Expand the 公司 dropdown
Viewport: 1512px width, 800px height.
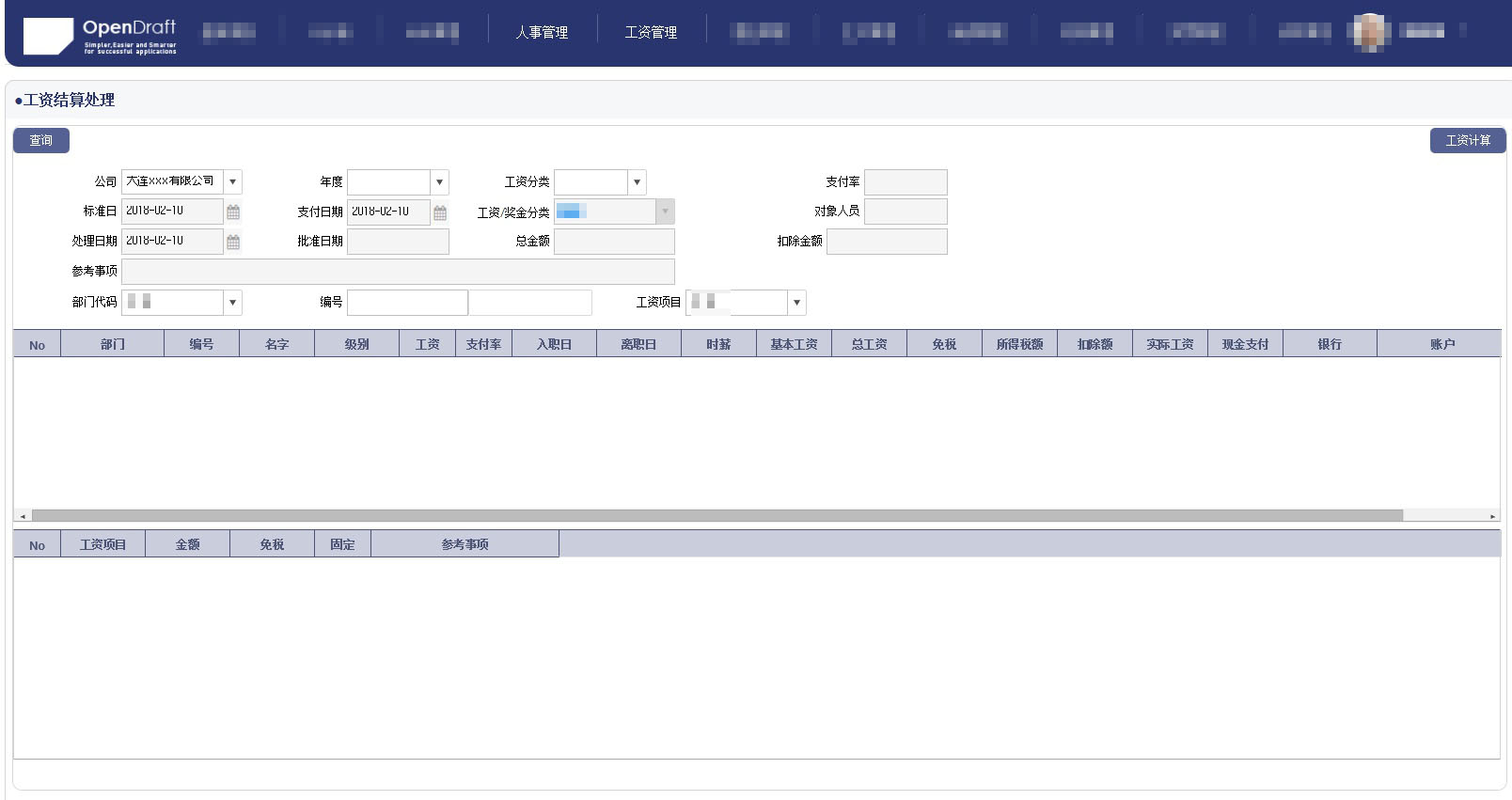[233, 182]
